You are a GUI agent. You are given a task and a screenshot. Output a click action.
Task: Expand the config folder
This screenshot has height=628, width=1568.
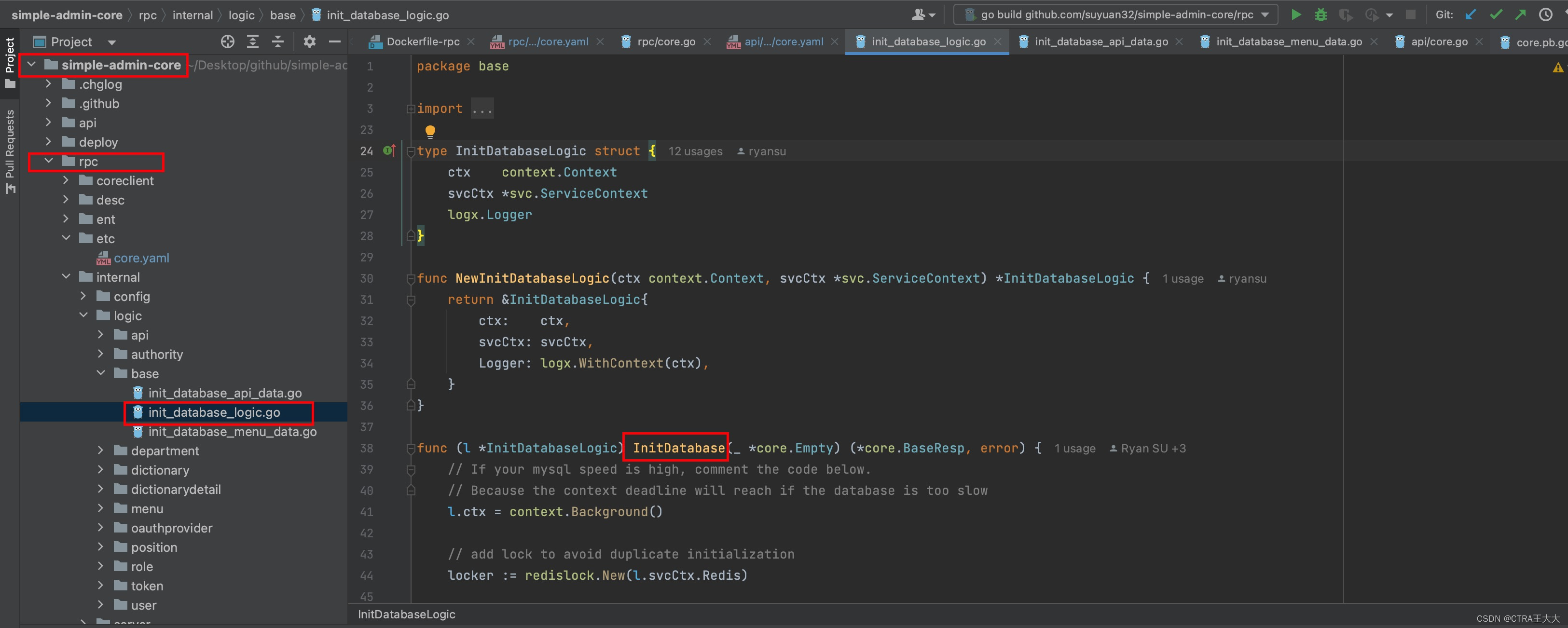[x=83, y=296]
